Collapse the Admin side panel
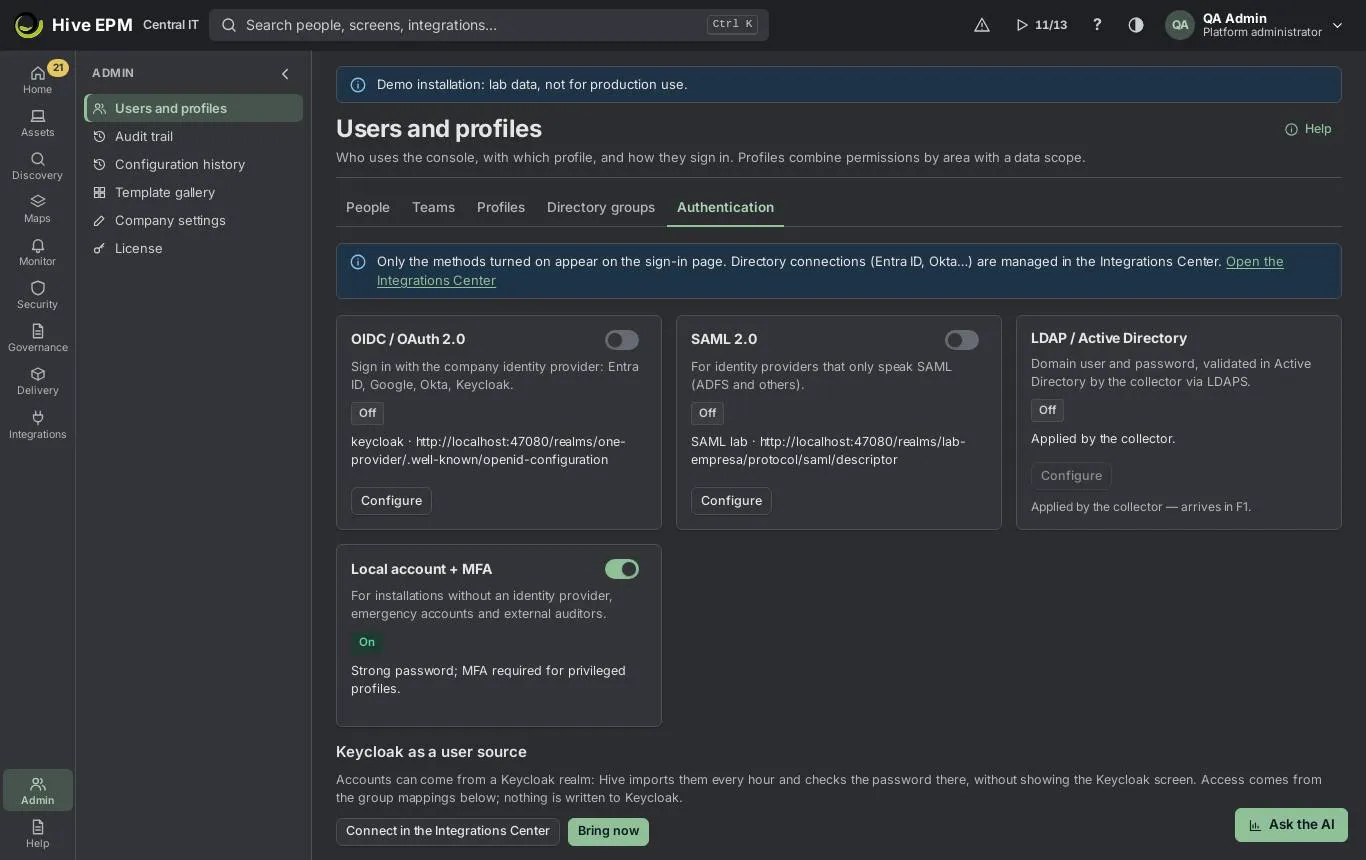Viewport: 1366px width, 860px height. tap(285, 74)
